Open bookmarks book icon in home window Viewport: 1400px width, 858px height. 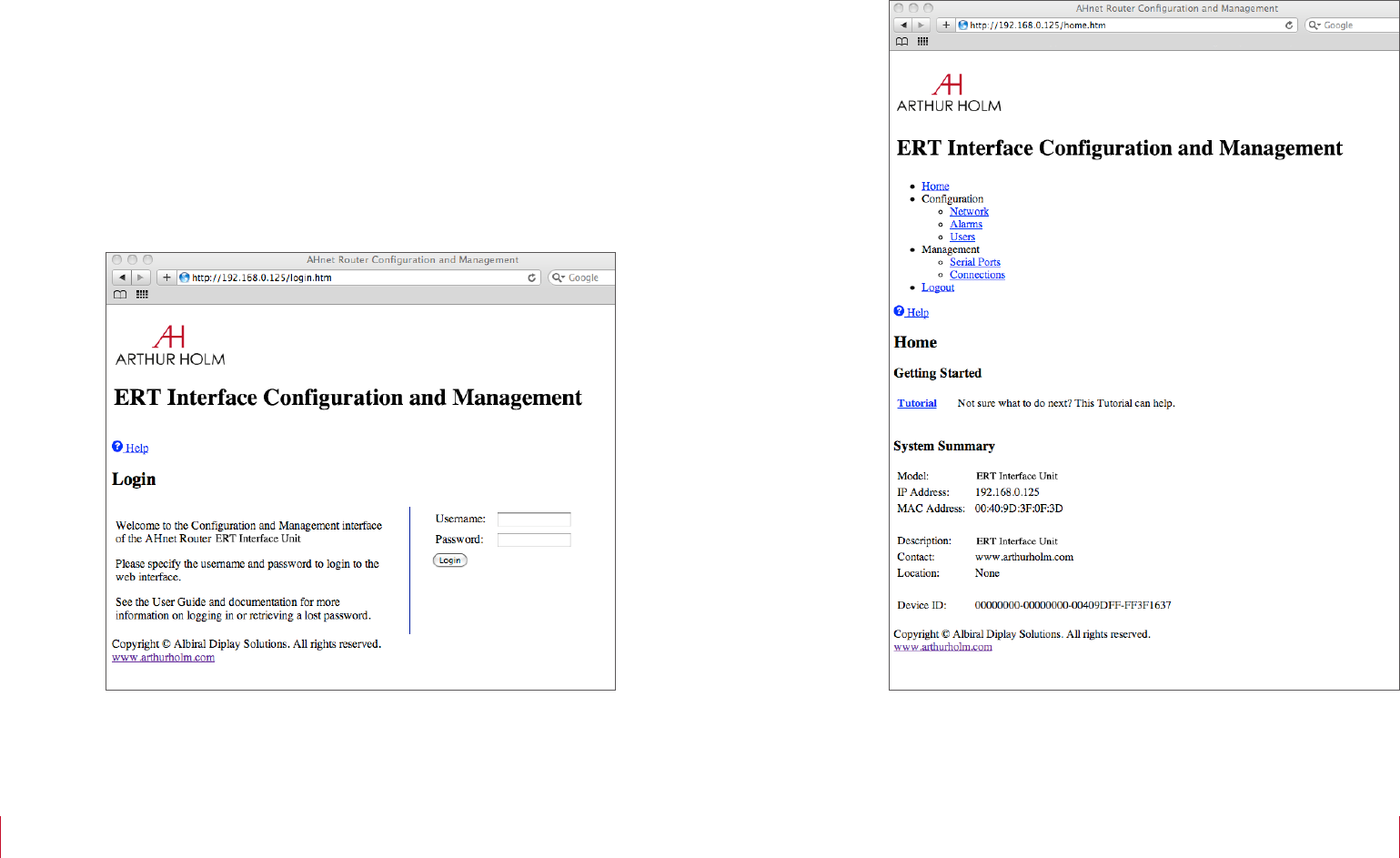901,42
